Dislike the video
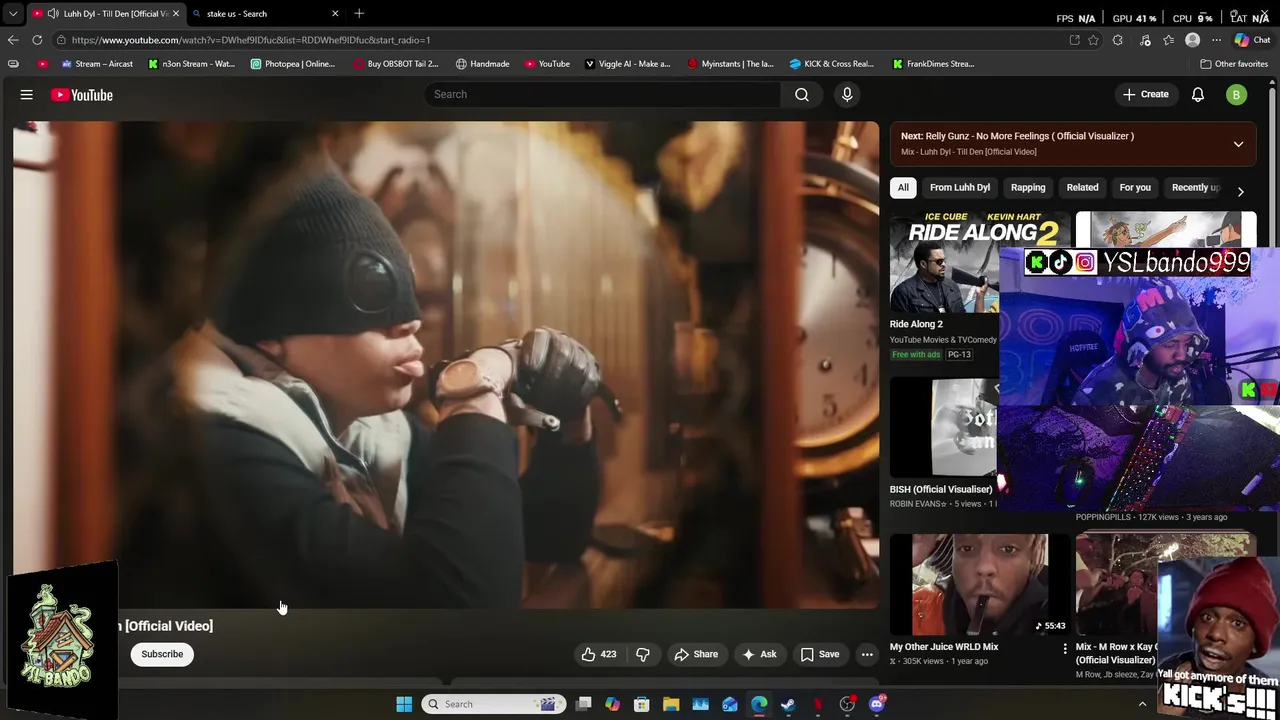Screen dimensions: 1280x720 click(643, 654)
